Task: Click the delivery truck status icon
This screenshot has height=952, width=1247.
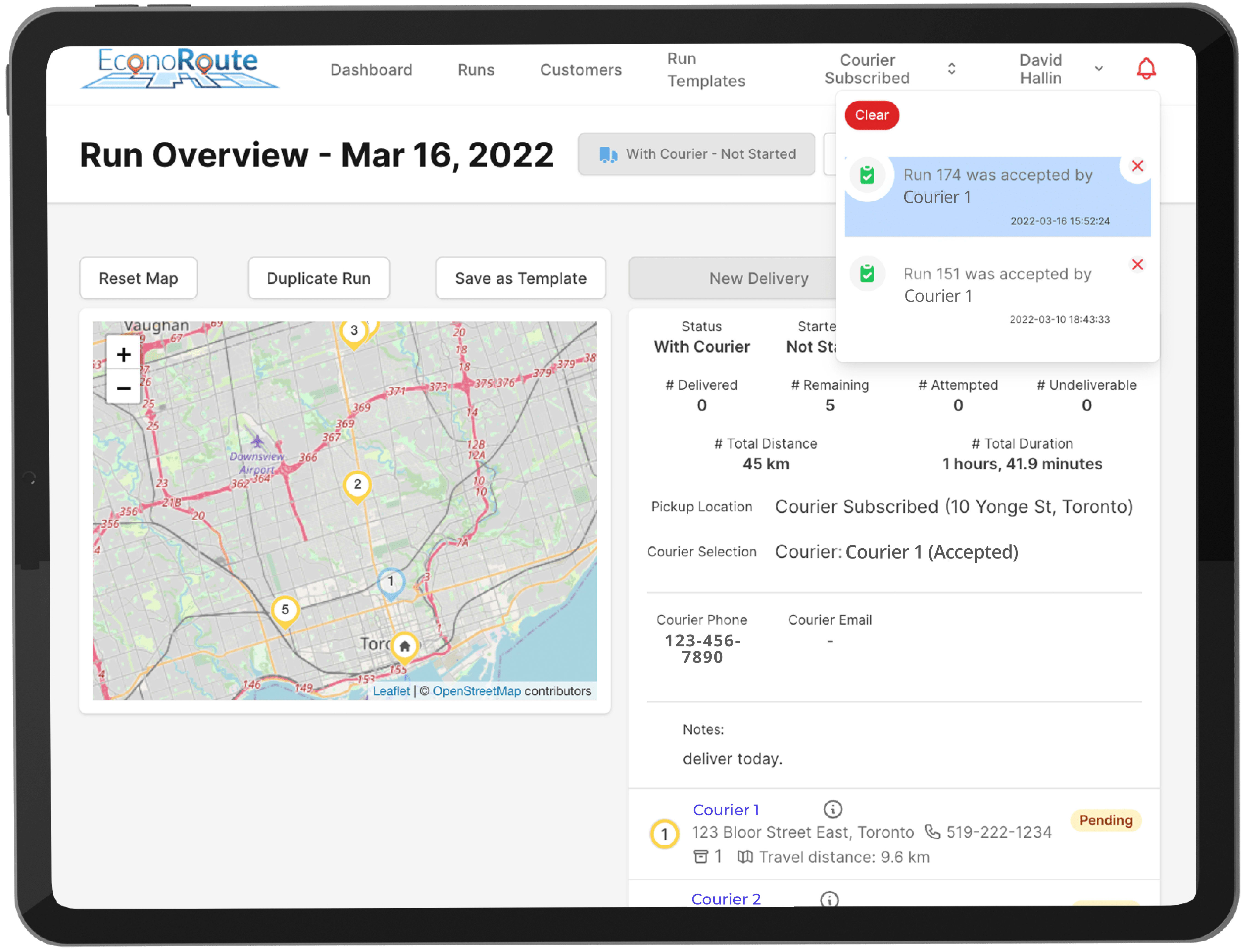Action: (608, 155)
